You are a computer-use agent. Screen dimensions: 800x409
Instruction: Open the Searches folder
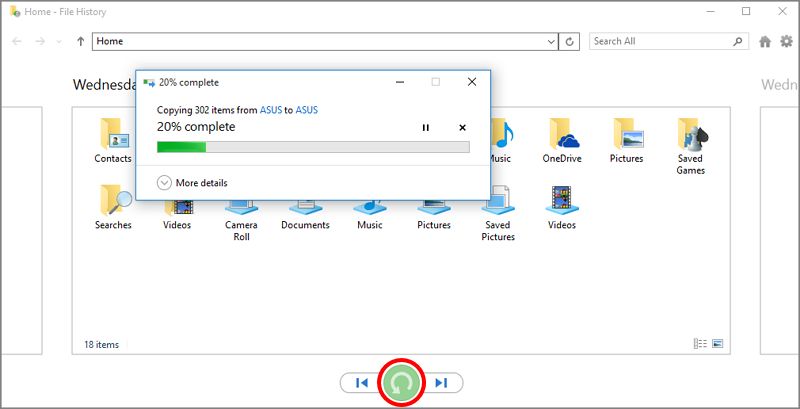click(113, 208)
